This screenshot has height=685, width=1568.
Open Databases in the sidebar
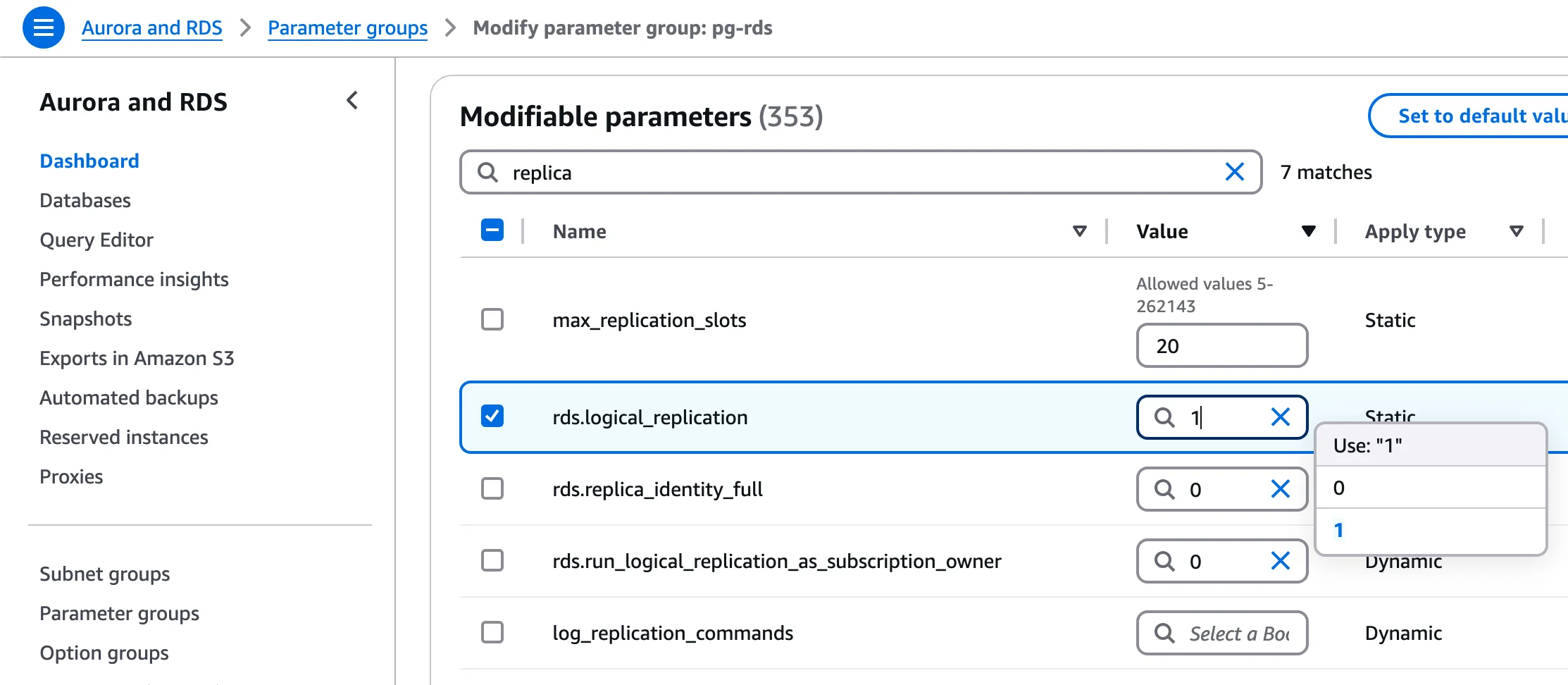point(85,201)
